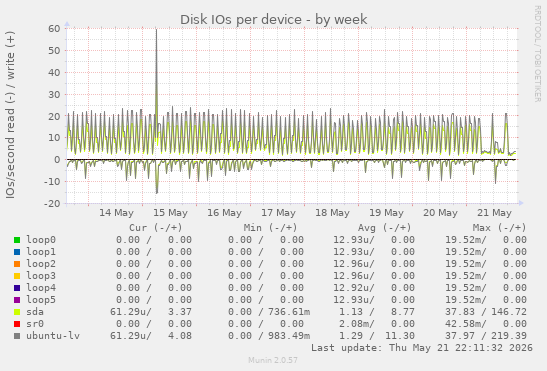The height and width of the screenshot is (371, 547).
Task: Click the yellow loop3 legend swatch
Action: click(17, 276)
